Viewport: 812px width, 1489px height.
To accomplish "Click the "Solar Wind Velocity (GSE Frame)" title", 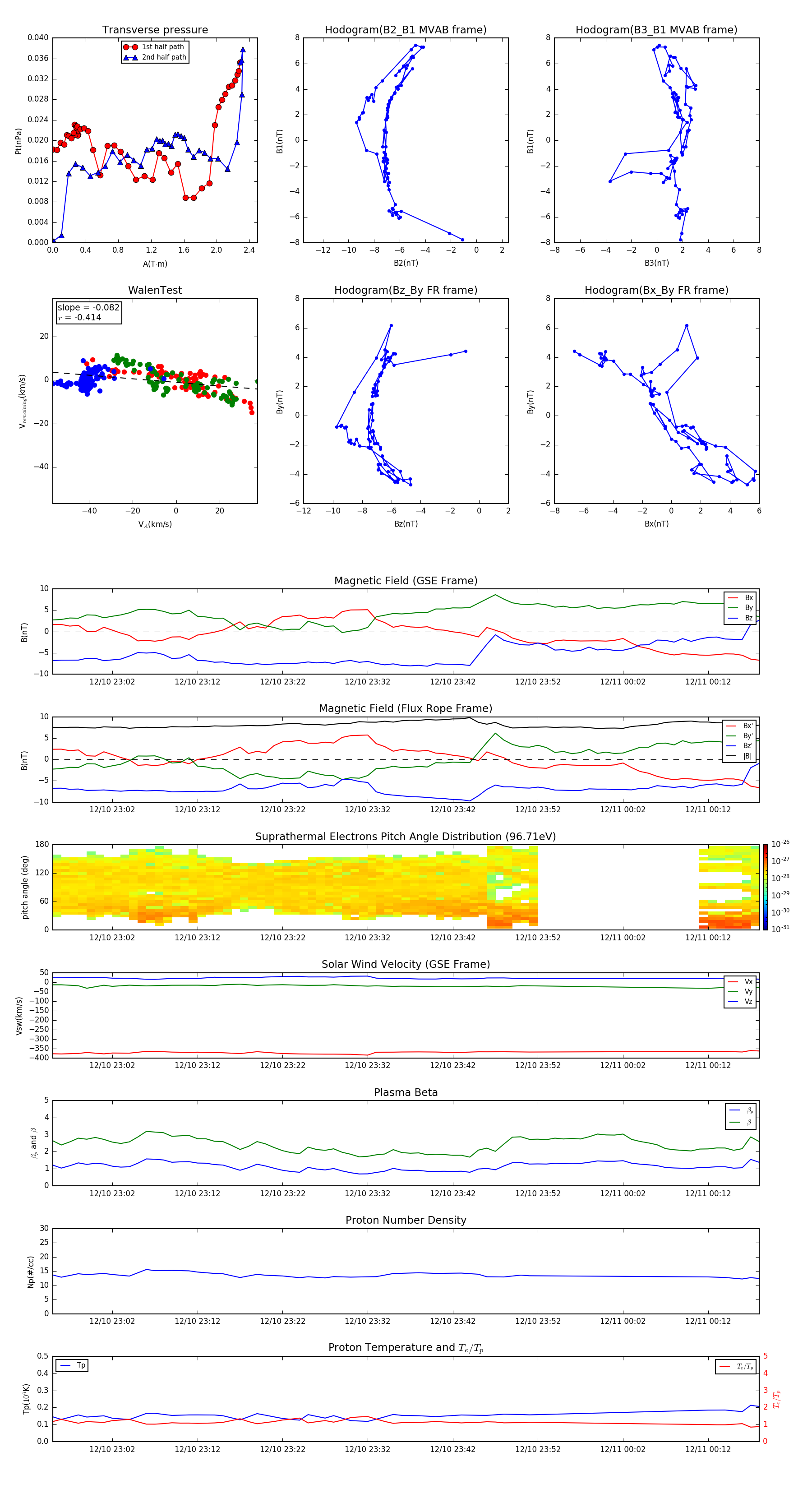I will point(406,965).
